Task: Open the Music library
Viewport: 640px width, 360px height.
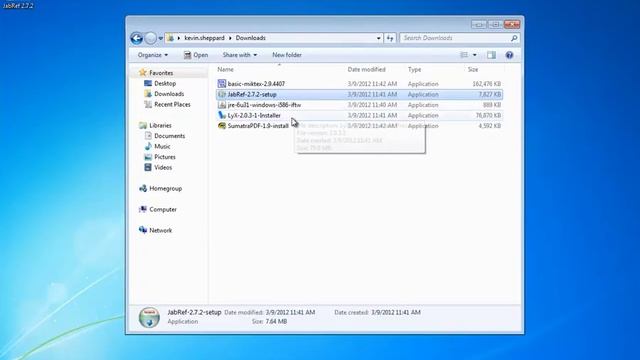Action: [162, 147]
